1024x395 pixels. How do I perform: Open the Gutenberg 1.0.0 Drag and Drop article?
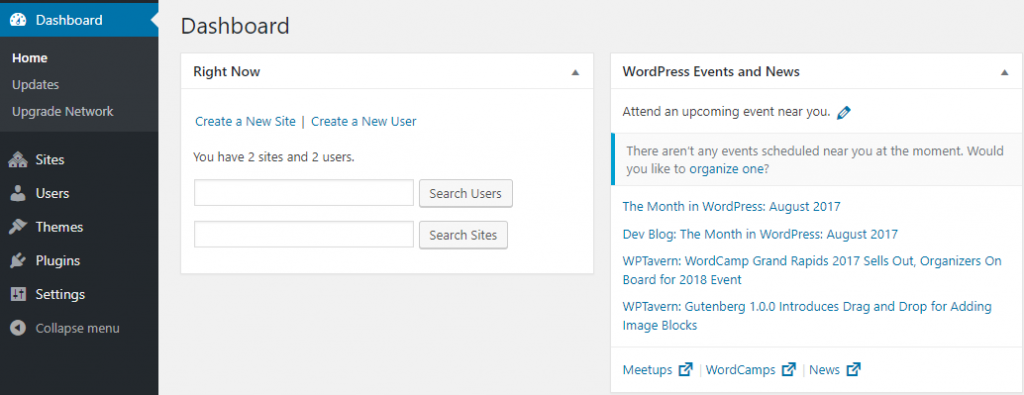807,316
